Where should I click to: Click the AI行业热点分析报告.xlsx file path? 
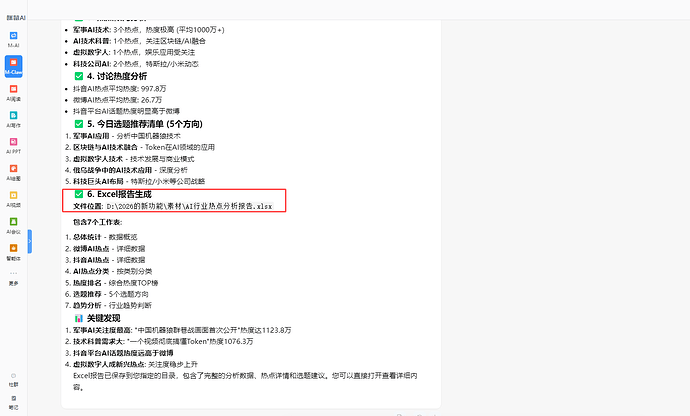point(190,206)
